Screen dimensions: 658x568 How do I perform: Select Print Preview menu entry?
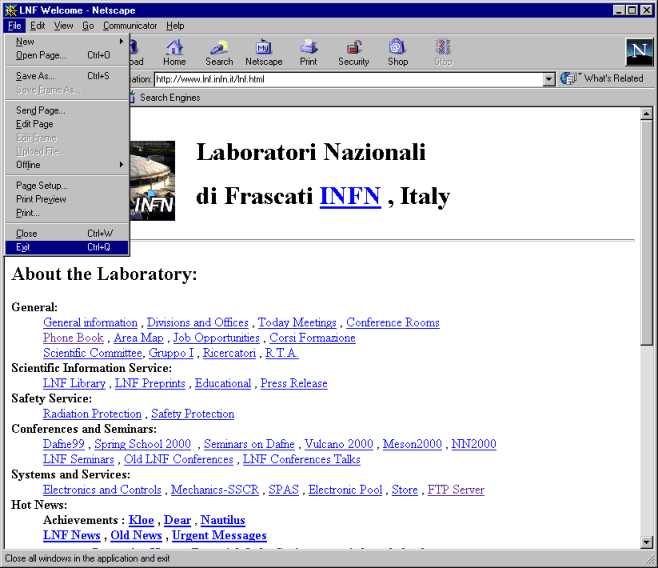point(67,199)
